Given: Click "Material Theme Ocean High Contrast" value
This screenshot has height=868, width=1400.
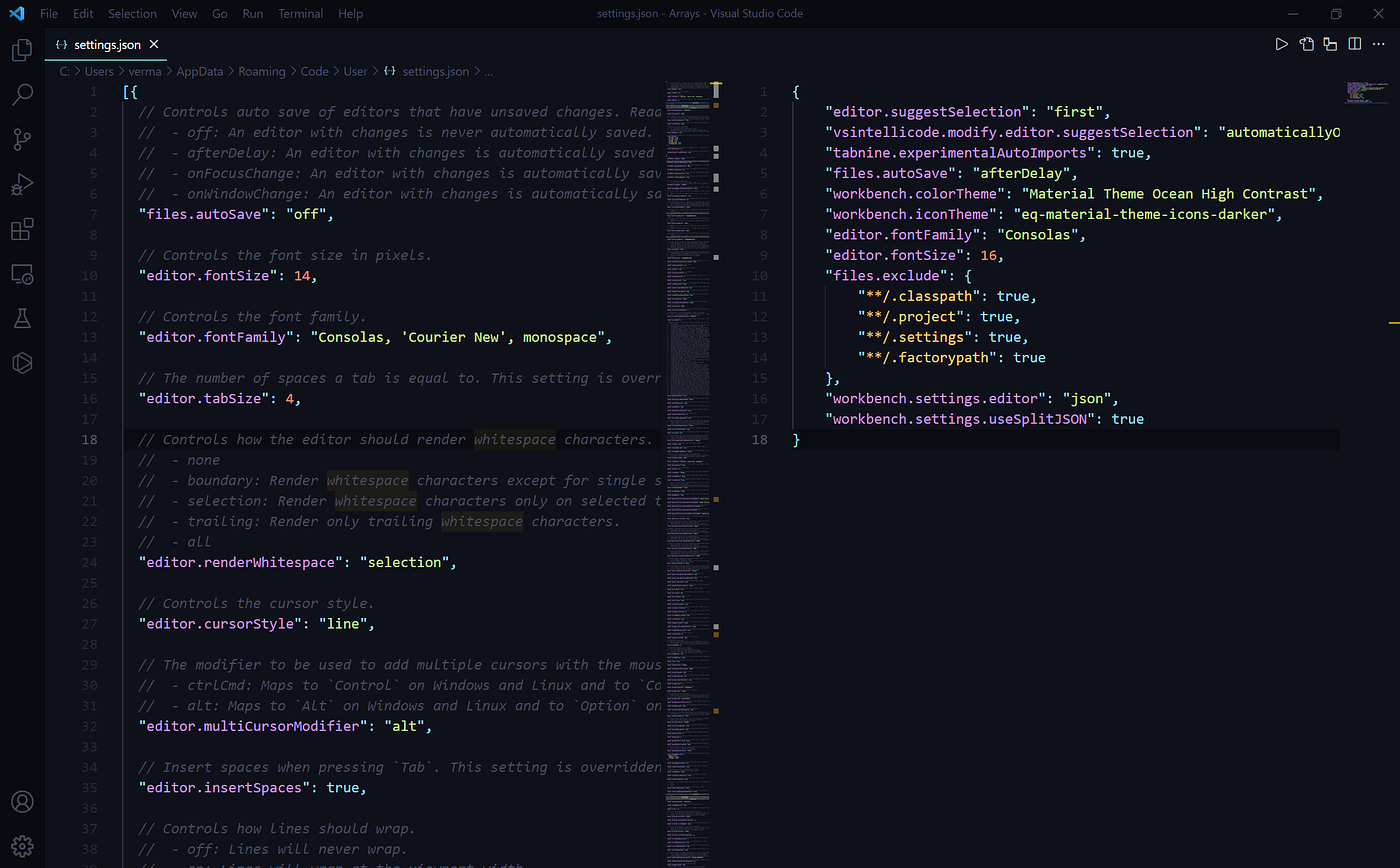Looking at the screenshot, I should [x=1168, y=194].
